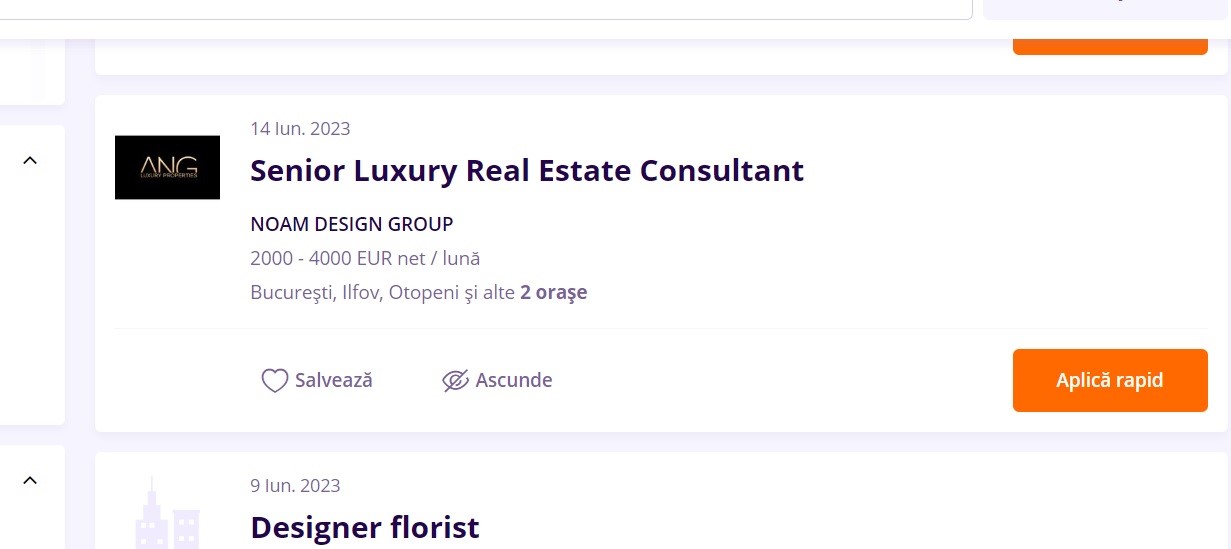The height and width of the screenshot is (549, 1231).
Task: Open the Designer florist job listing
Action: [x=365, y=527]
